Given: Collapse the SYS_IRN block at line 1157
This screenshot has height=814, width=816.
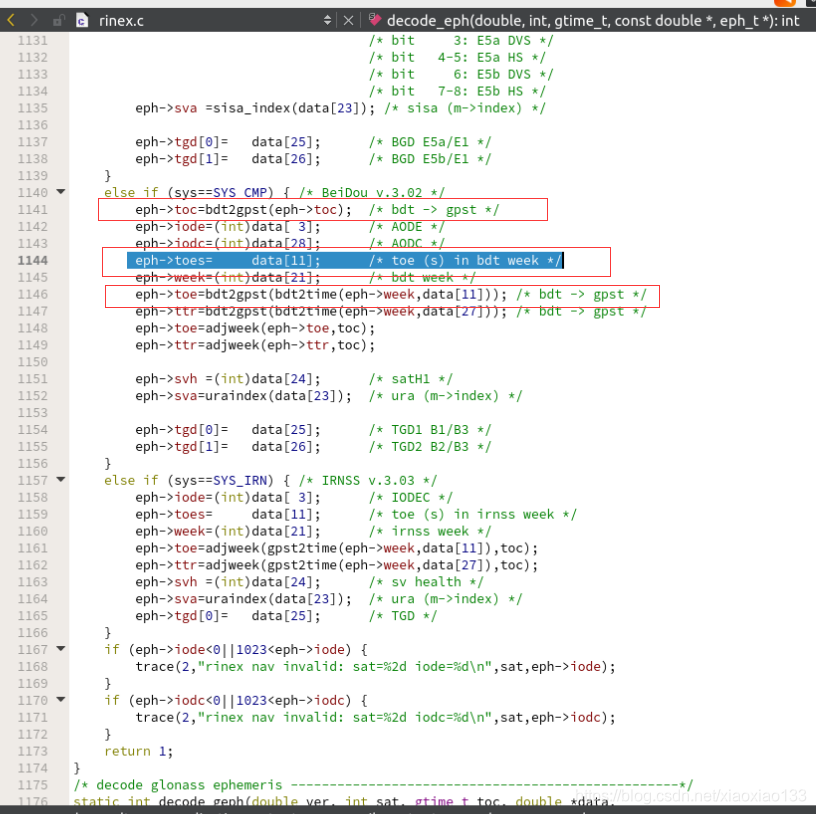Looking at the screenshot, I should pos(61,479).
